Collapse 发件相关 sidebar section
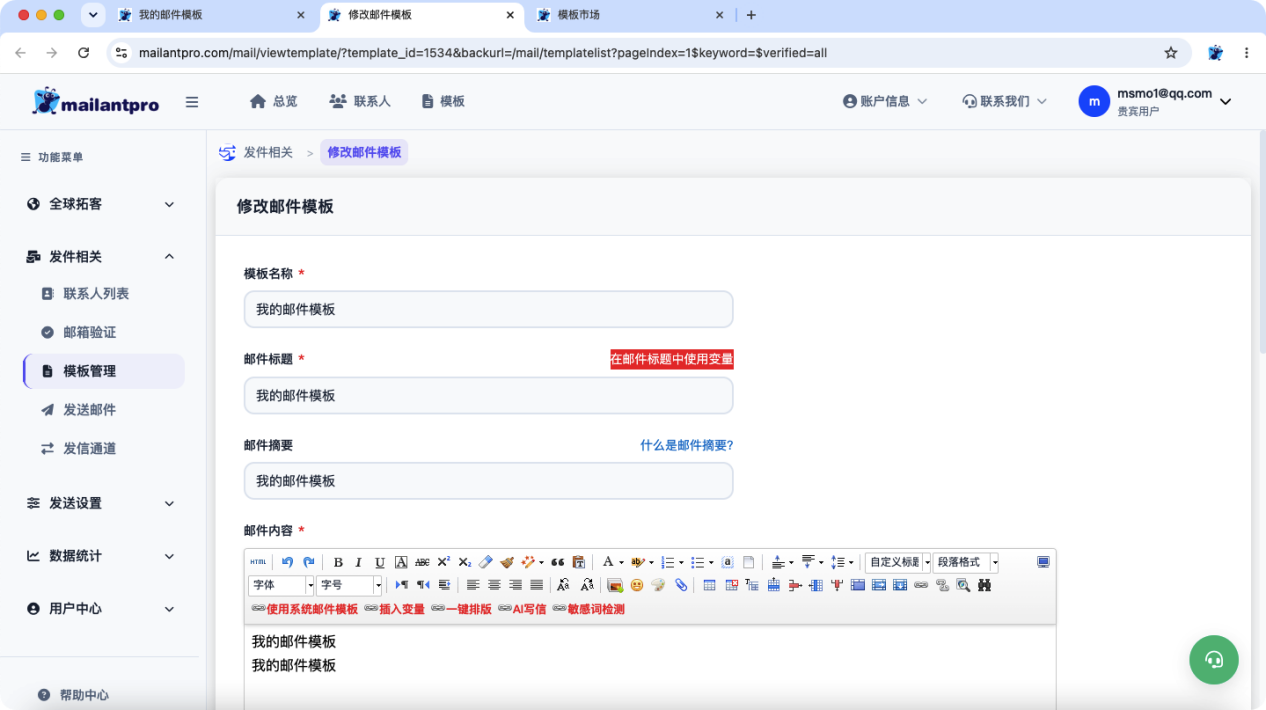Viewport: 1266px width, 710px height. 100,257
